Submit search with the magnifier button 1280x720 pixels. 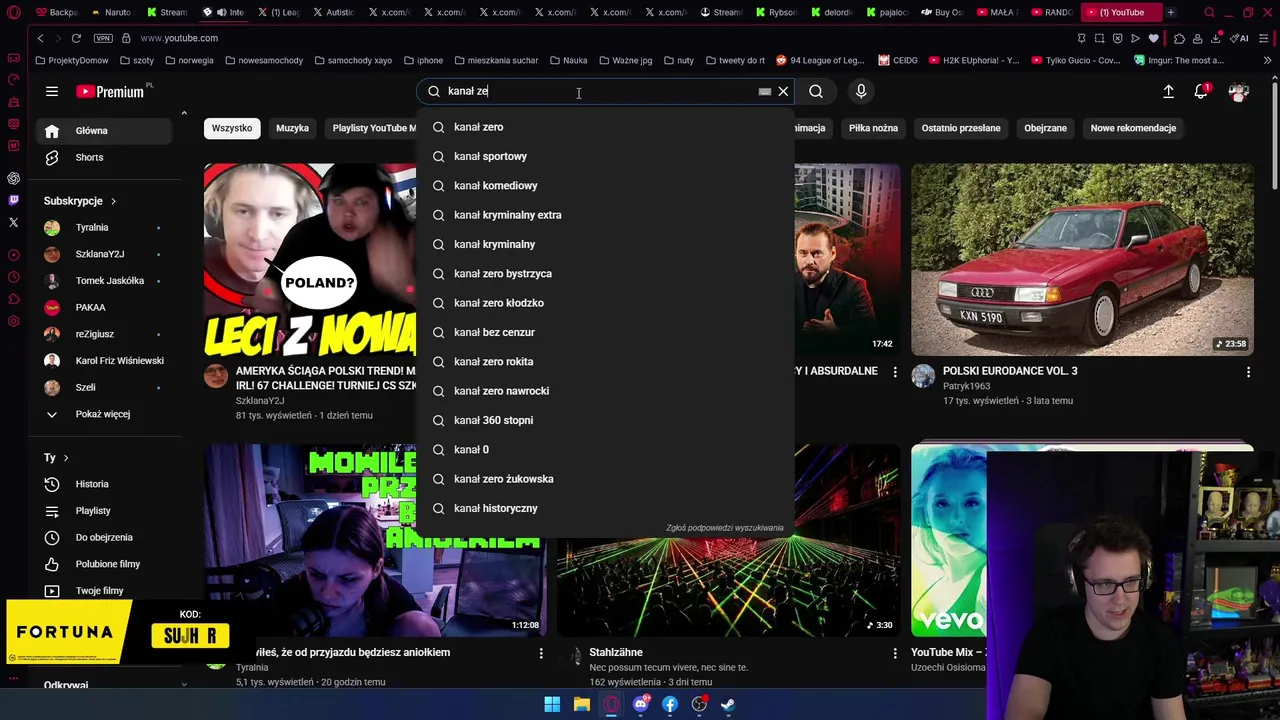pos(816,91)
